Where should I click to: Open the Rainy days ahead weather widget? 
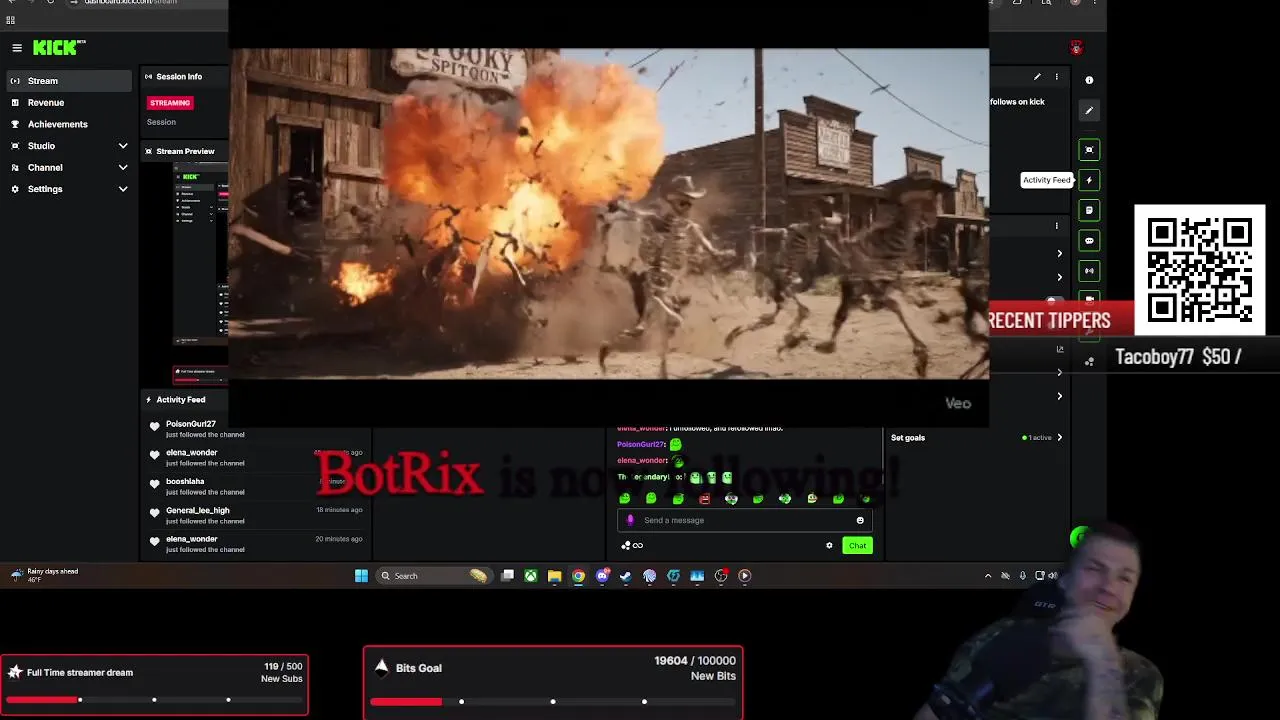point(45,575)
